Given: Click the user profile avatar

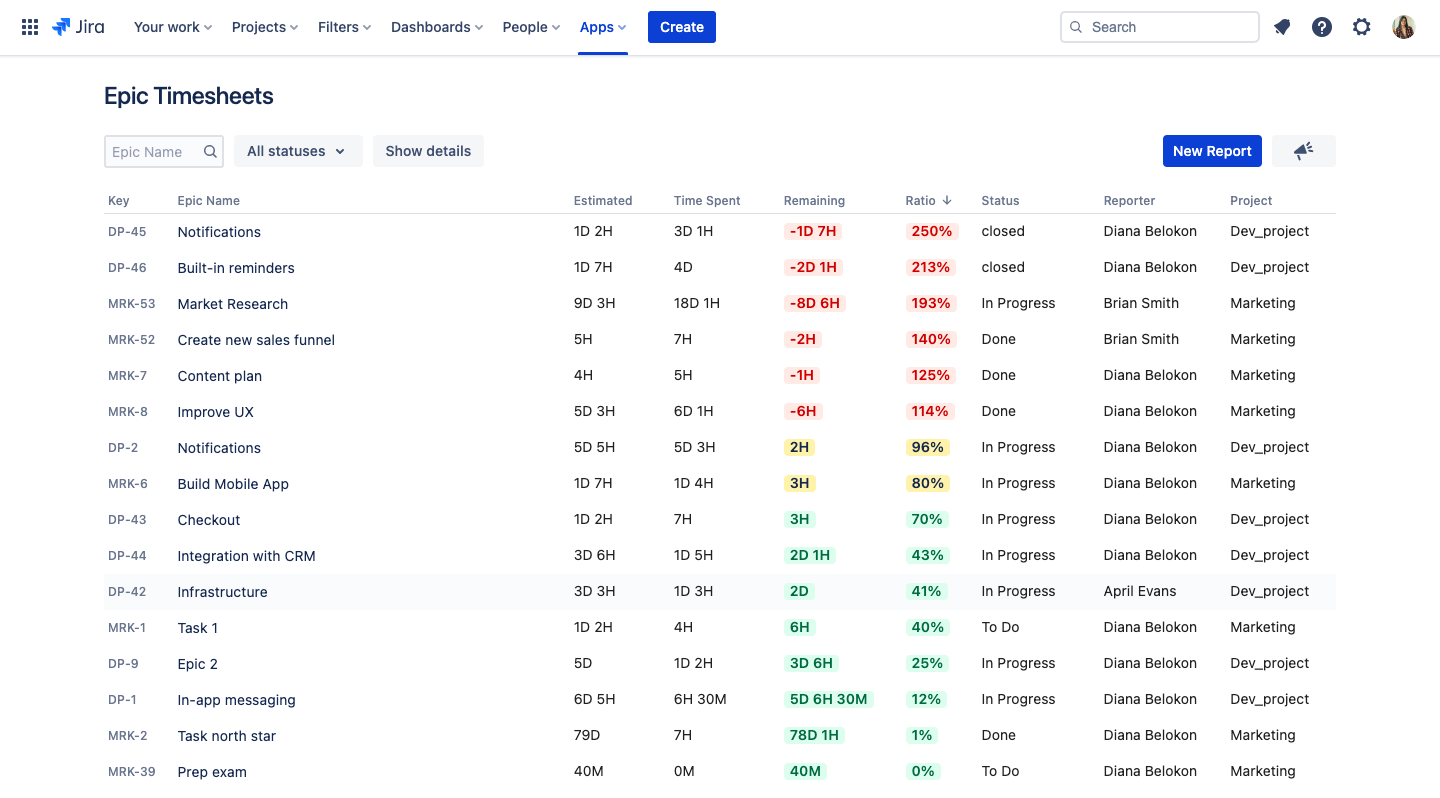Looking at the screenshot, I should tap(1404, 27).
